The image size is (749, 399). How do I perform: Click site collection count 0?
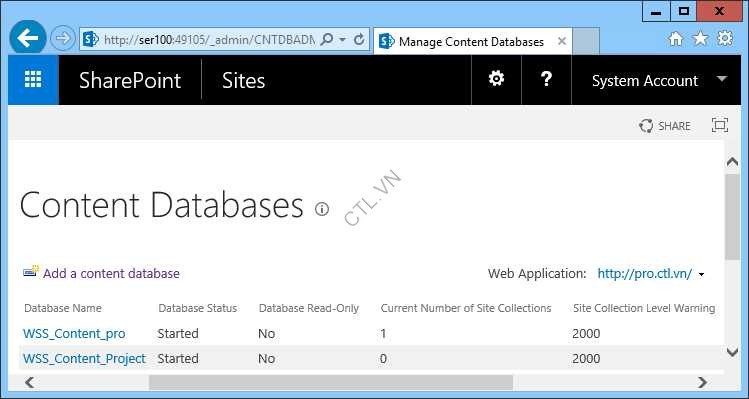pyautogui.click(x=384, y=358)
